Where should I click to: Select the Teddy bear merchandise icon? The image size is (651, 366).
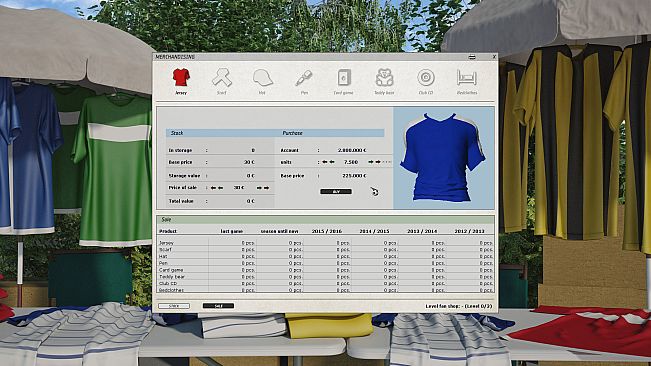coord(384,78)
